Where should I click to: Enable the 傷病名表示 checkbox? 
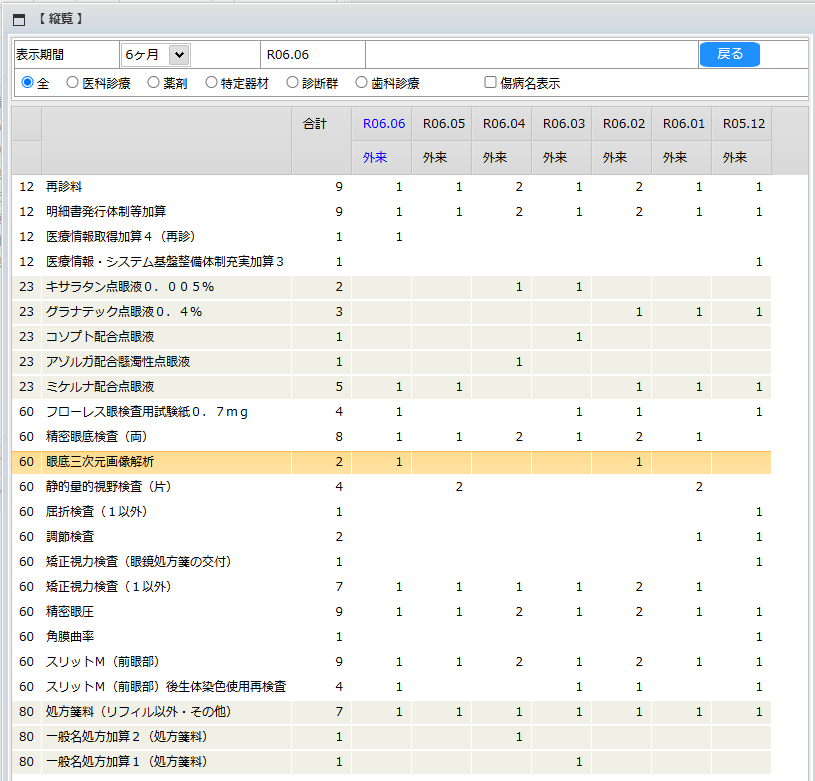tap(490, 82)
